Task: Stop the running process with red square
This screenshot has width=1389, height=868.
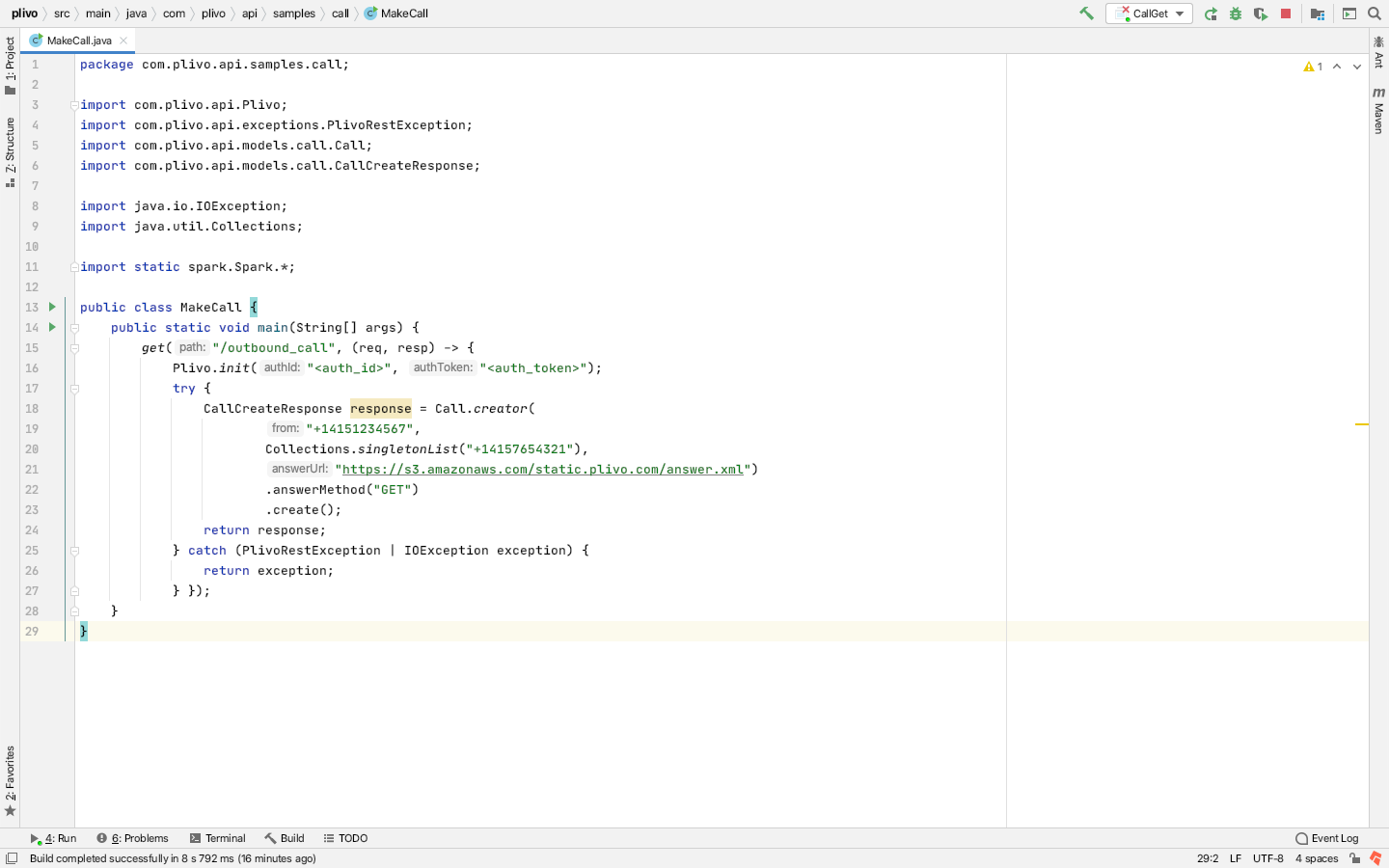Action: tap(1286, 14)
